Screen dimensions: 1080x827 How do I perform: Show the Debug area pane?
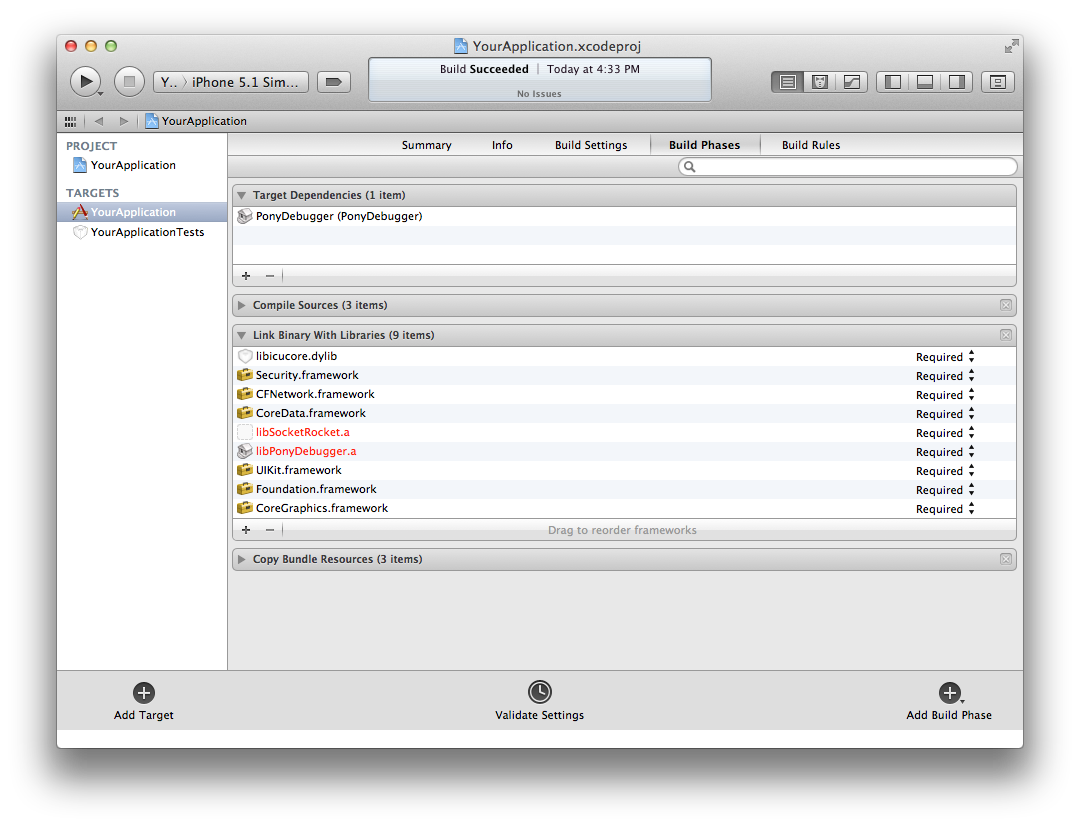click(925, 82)
